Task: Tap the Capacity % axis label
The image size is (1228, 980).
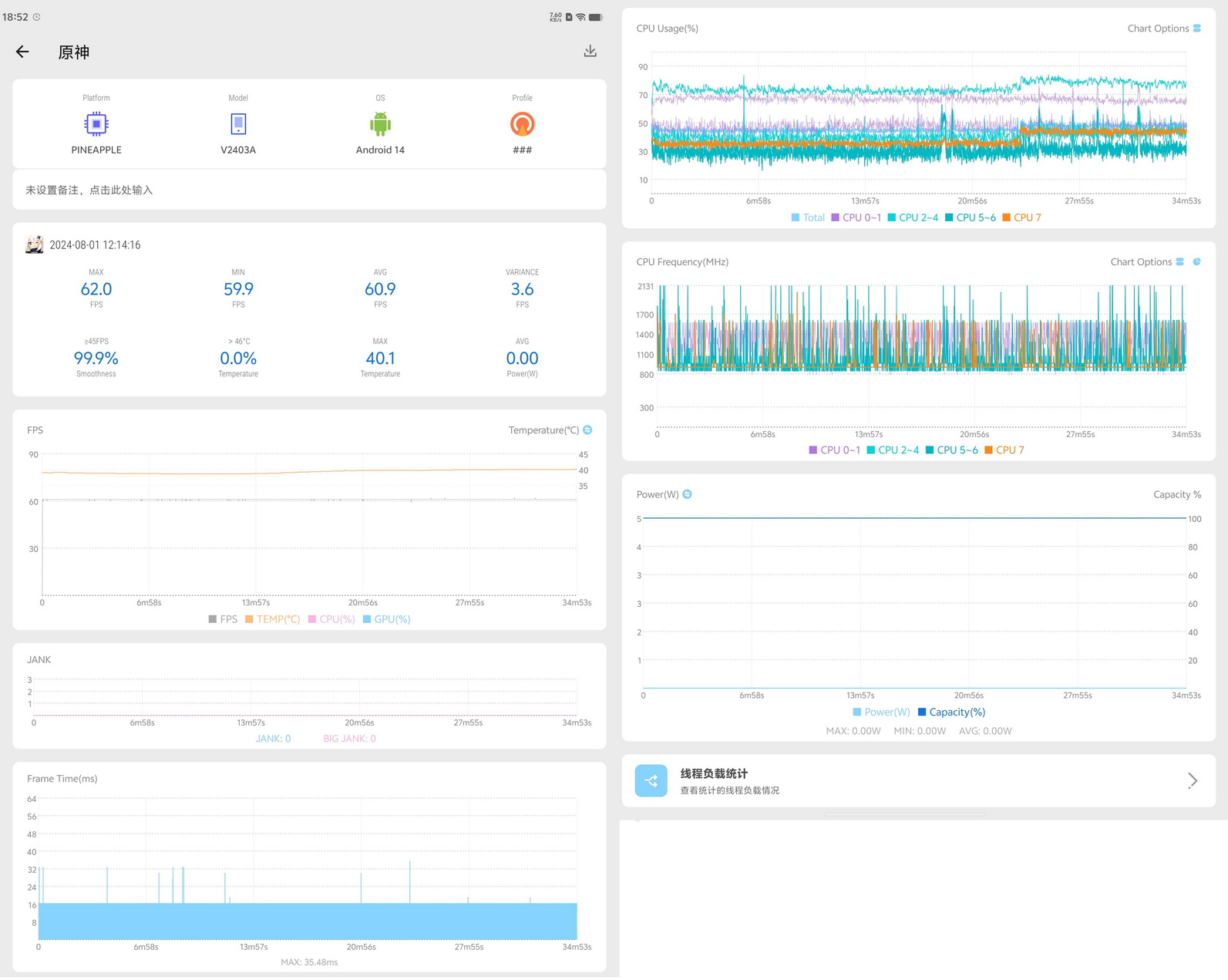Action: click(1177, 494)
